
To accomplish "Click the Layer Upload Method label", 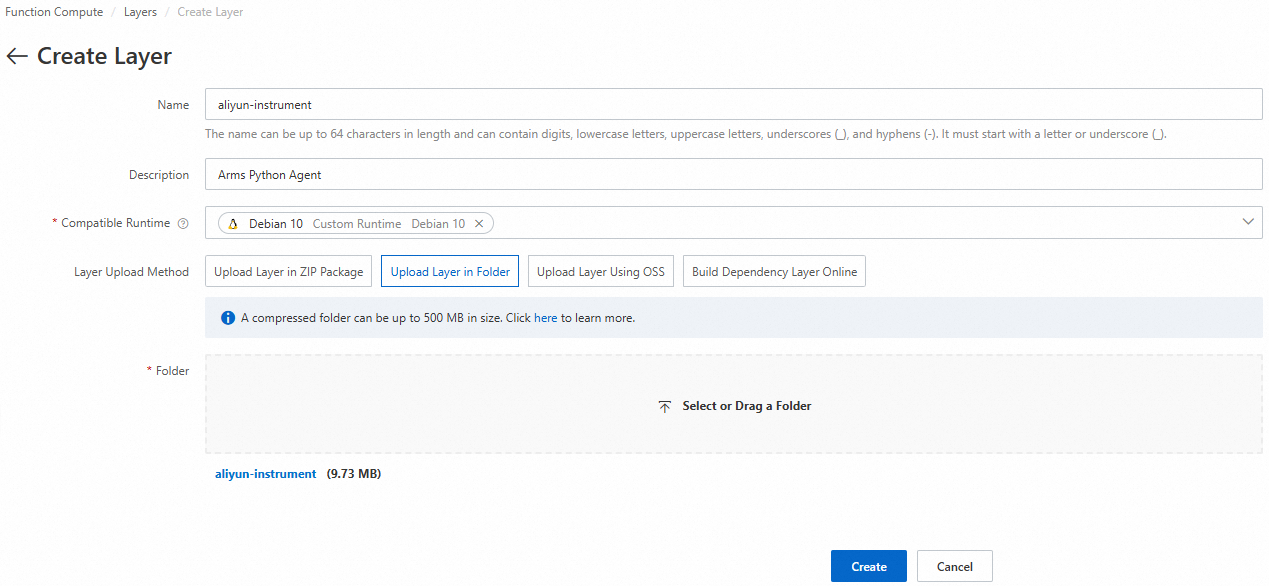I will (x=131, y=272).
